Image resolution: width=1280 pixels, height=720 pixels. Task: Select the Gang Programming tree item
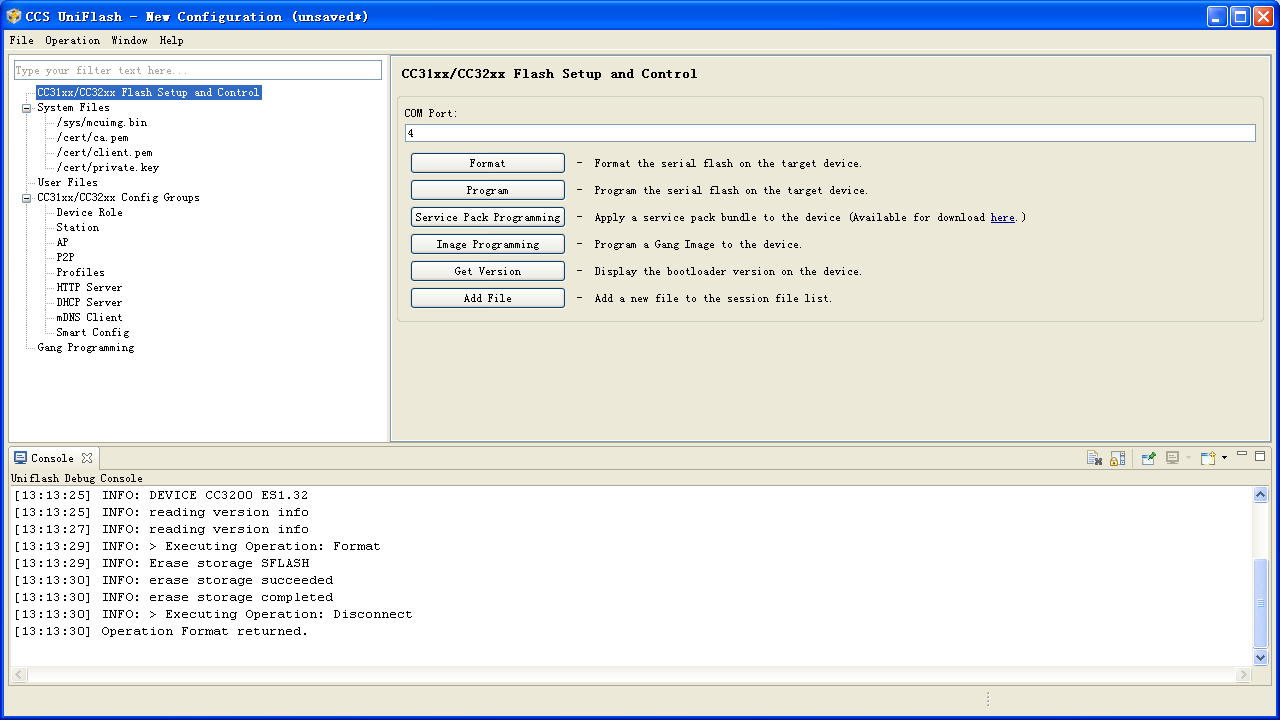86,348
